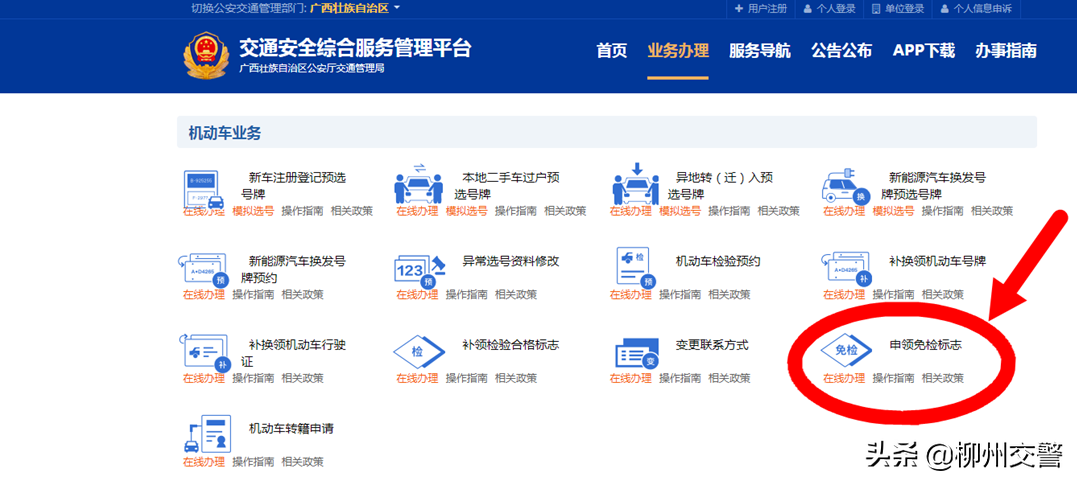Click 相关政策 under 机动车转籍申请
This screenshot has height=483, width=1077.
(x=302, y=462)
